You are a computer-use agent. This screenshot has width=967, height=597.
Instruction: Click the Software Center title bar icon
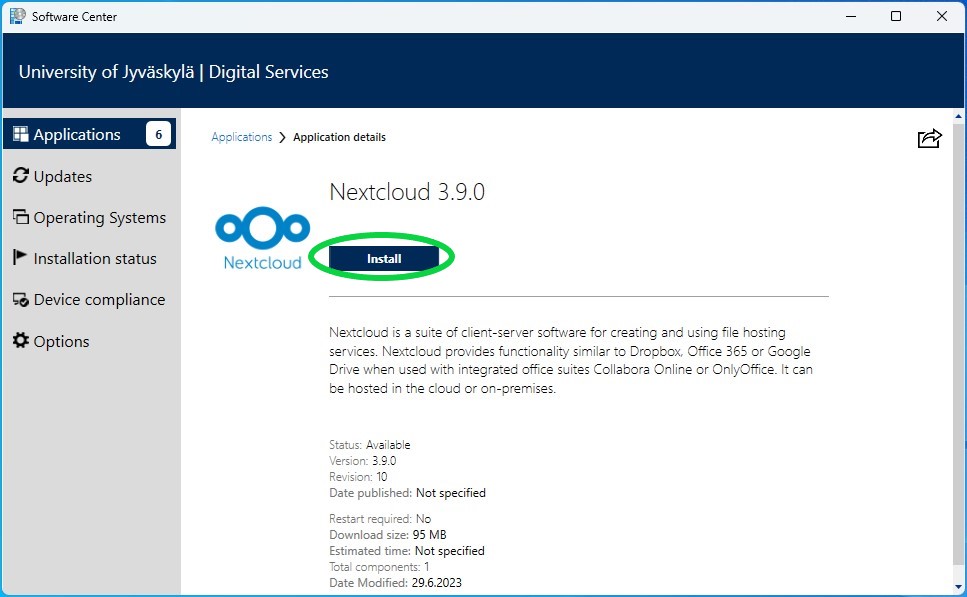[x=17, y=16]
